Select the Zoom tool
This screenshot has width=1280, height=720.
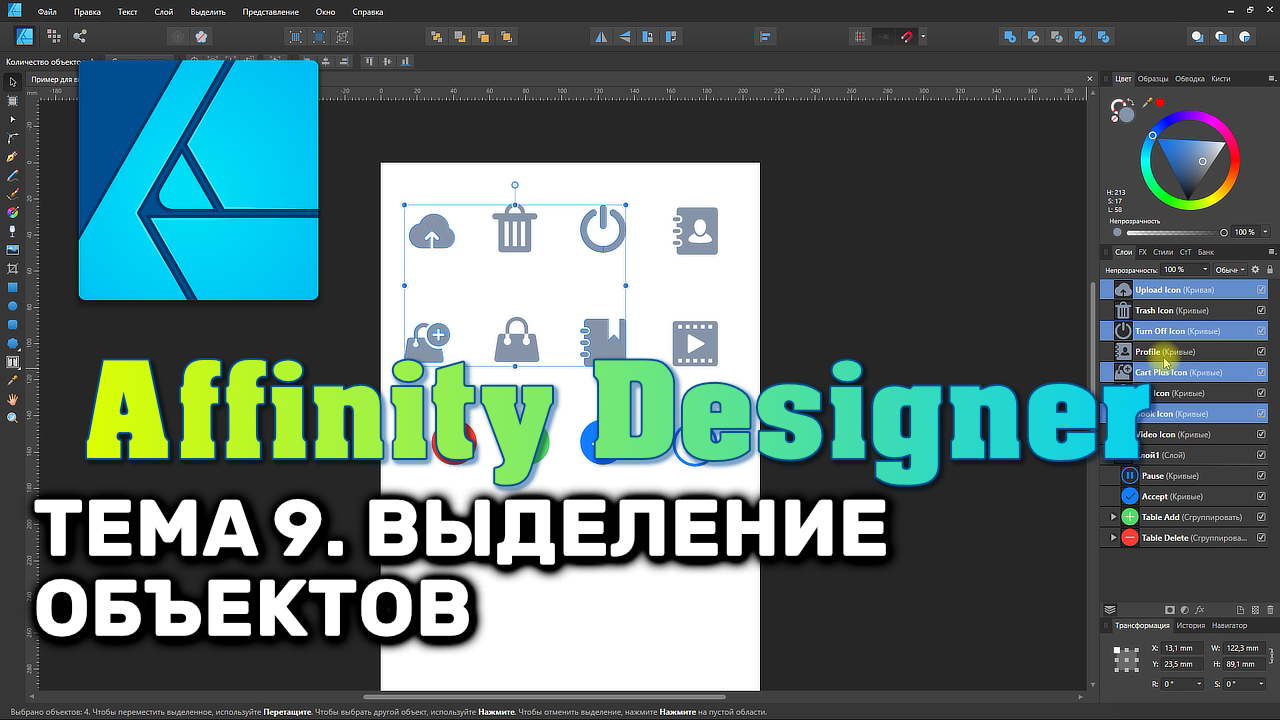tap(13, 418)
